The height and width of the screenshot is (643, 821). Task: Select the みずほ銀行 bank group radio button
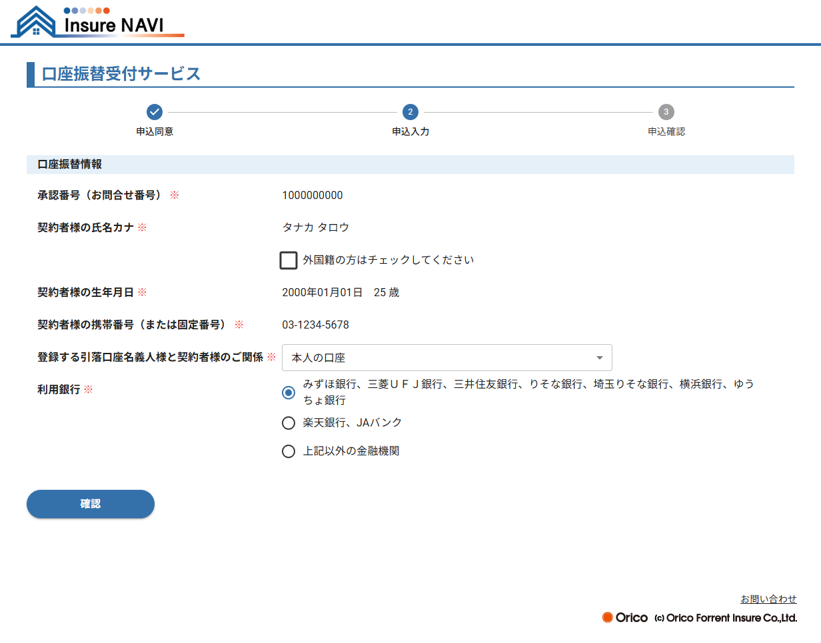[289, 392]
